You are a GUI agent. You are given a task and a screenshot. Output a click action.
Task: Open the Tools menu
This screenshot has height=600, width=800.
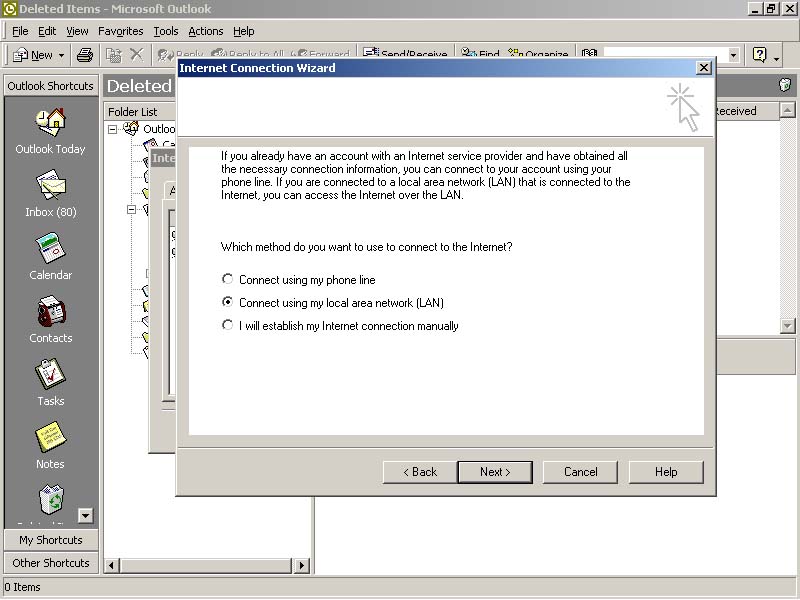tap(166, 31)
